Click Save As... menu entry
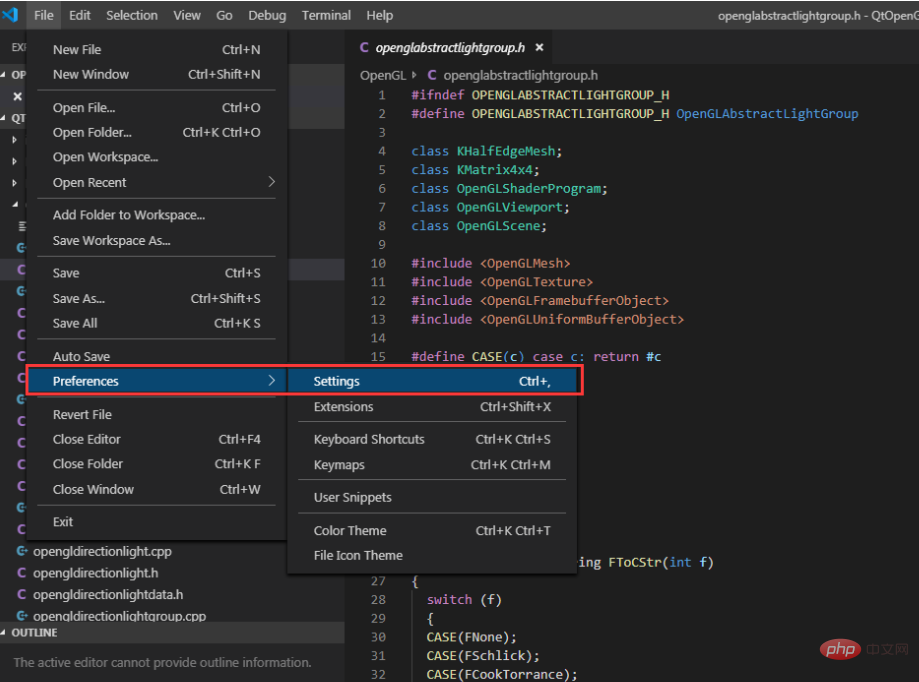The width and height of the screenshot is (919, 682). coord(156,299)
